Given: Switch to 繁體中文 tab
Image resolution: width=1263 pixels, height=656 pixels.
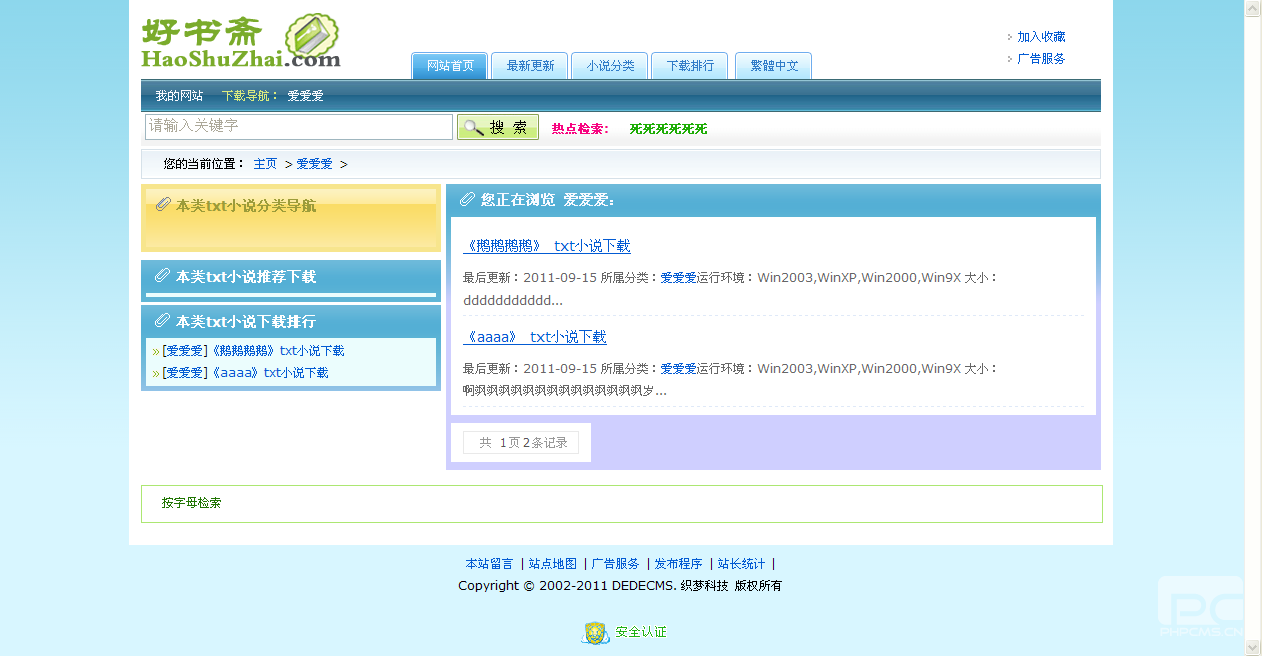Looking at the screenshot, I should click(774, 66).
